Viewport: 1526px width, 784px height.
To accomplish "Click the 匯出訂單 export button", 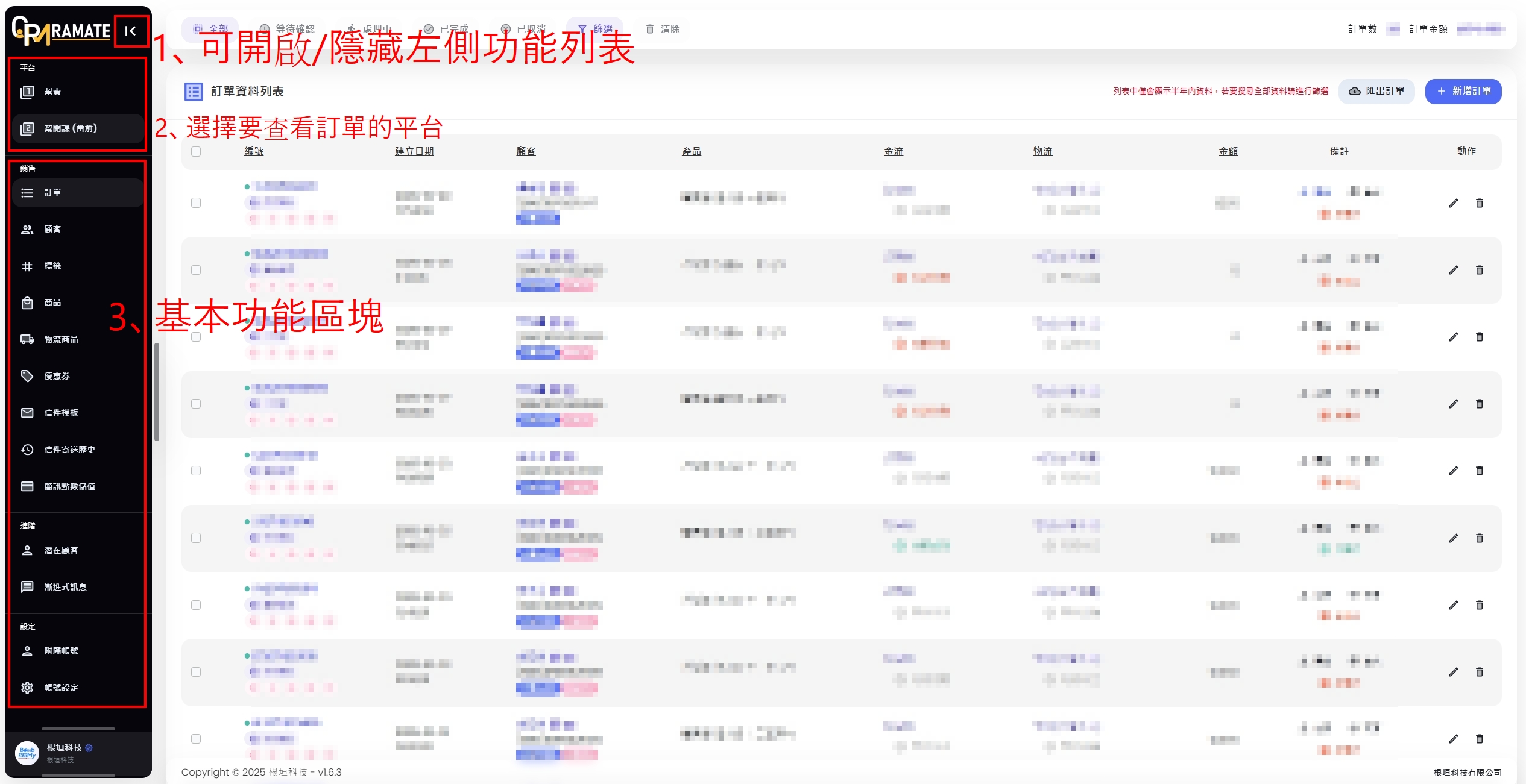I will [x=1376, y=91].
